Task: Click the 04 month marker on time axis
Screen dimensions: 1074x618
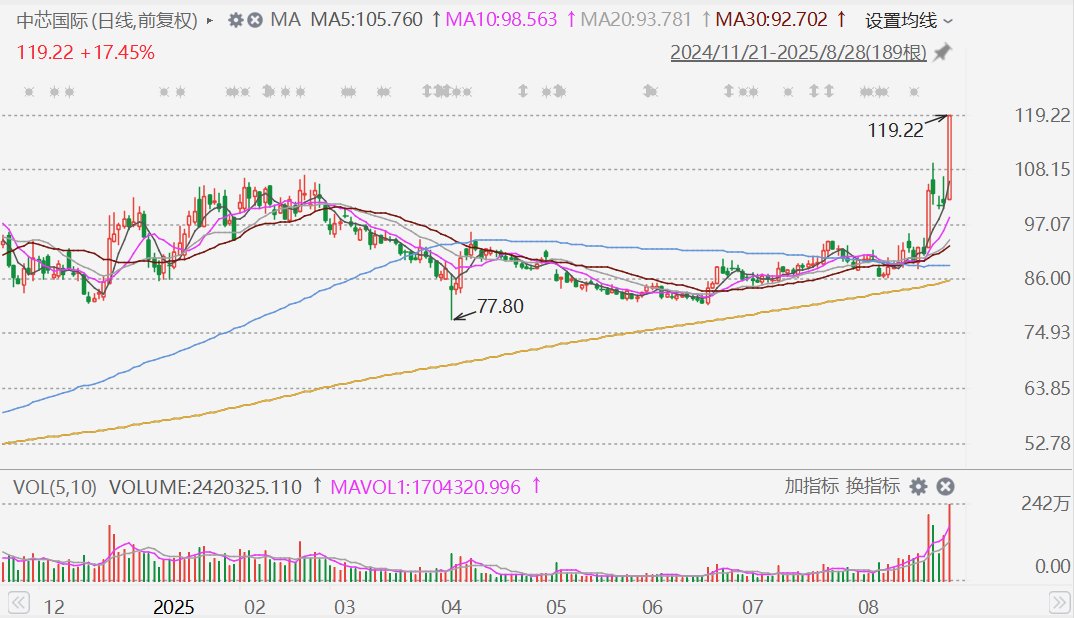Action: (x=451, y=607)
